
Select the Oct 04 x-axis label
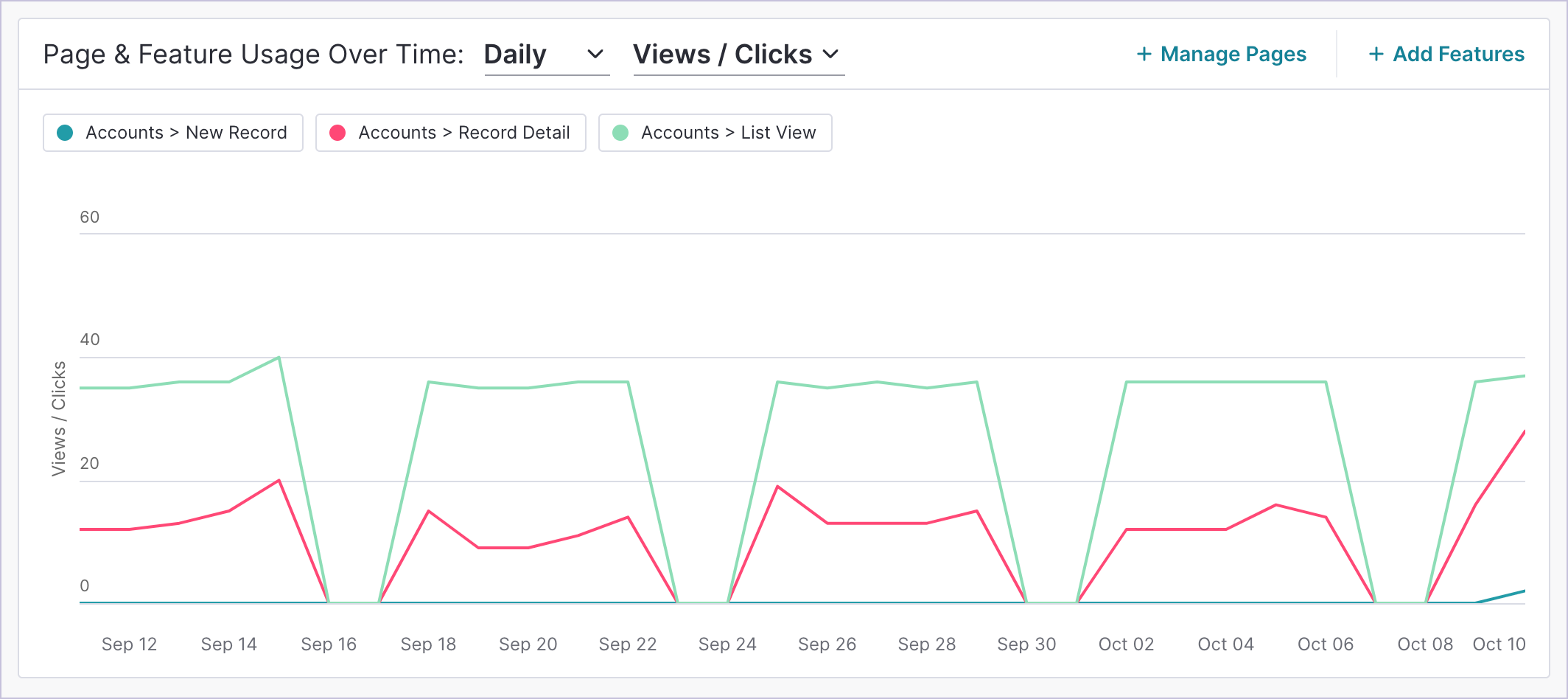coord(1226,644)
